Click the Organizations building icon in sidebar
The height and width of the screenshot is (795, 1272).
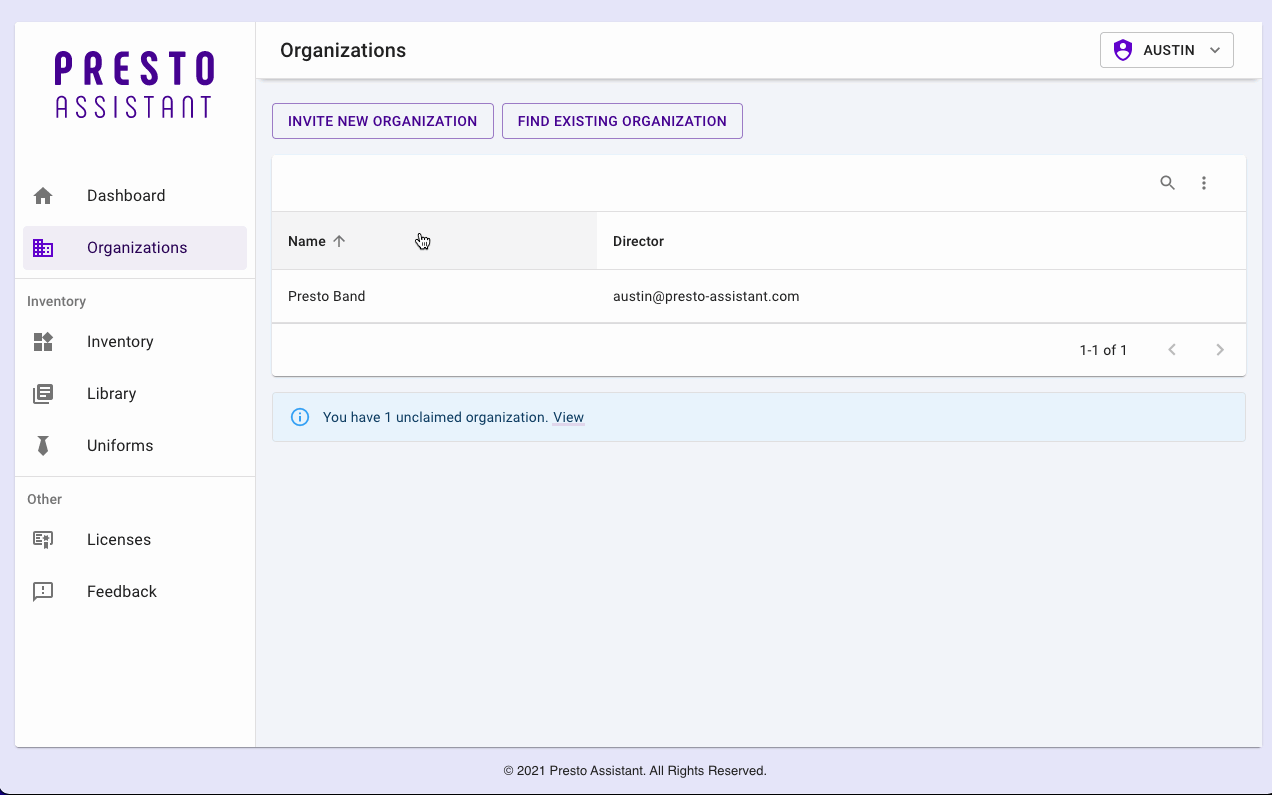tap(43, 248)
